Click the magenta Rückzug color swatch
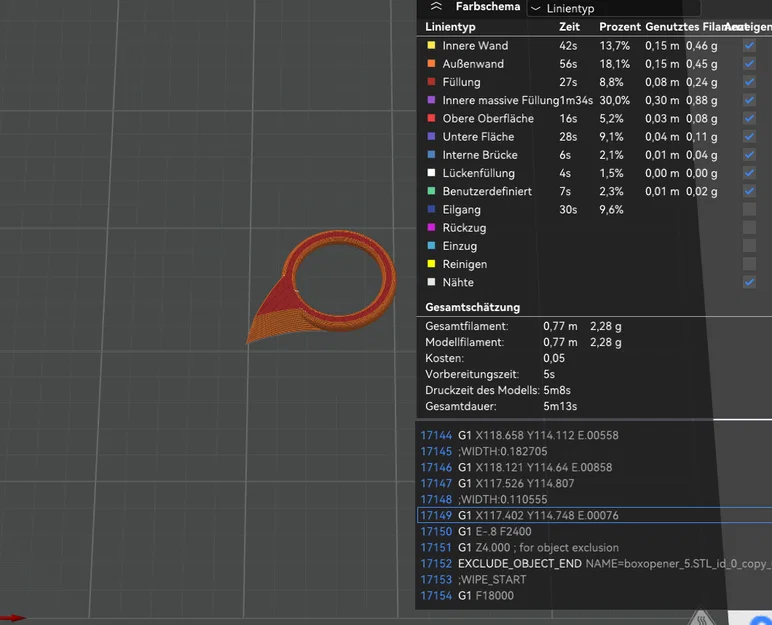 431,228
